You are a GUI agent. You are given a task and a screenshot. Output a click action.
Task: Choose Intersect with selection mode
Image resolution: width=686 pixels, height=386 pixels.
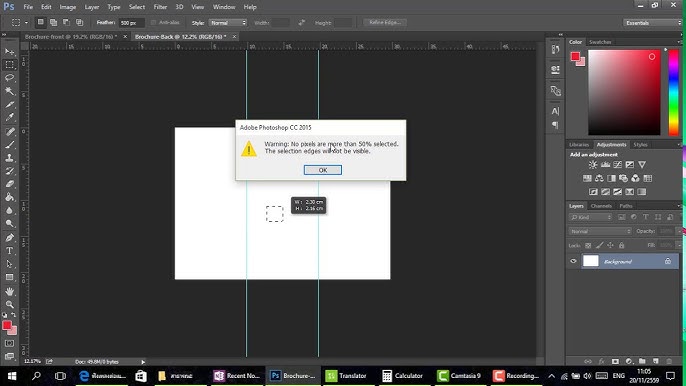(x=80, y=22)
